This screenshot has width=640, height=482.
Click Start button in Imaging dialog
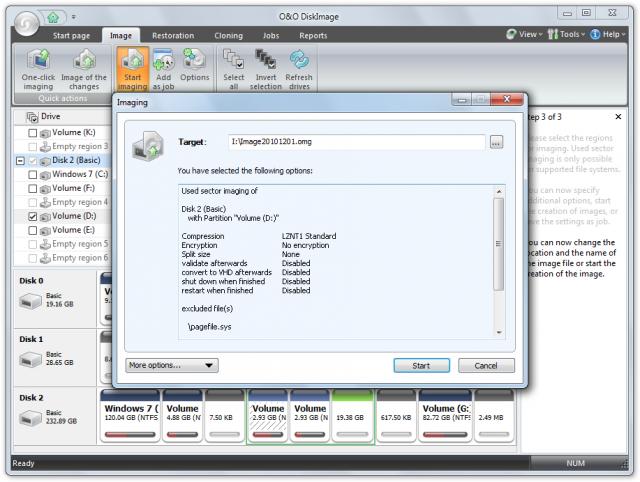[421, 366]
